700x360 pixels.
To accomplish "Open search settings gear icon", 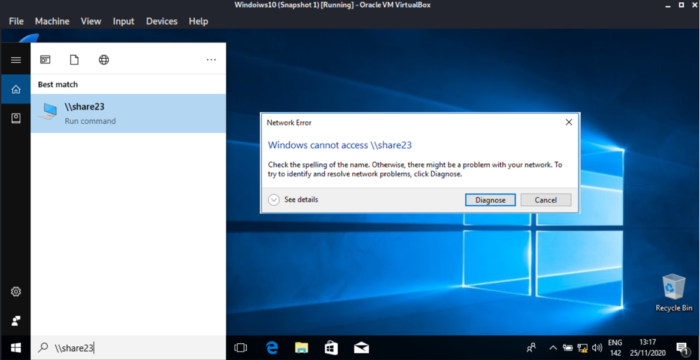I will point(16,292).
